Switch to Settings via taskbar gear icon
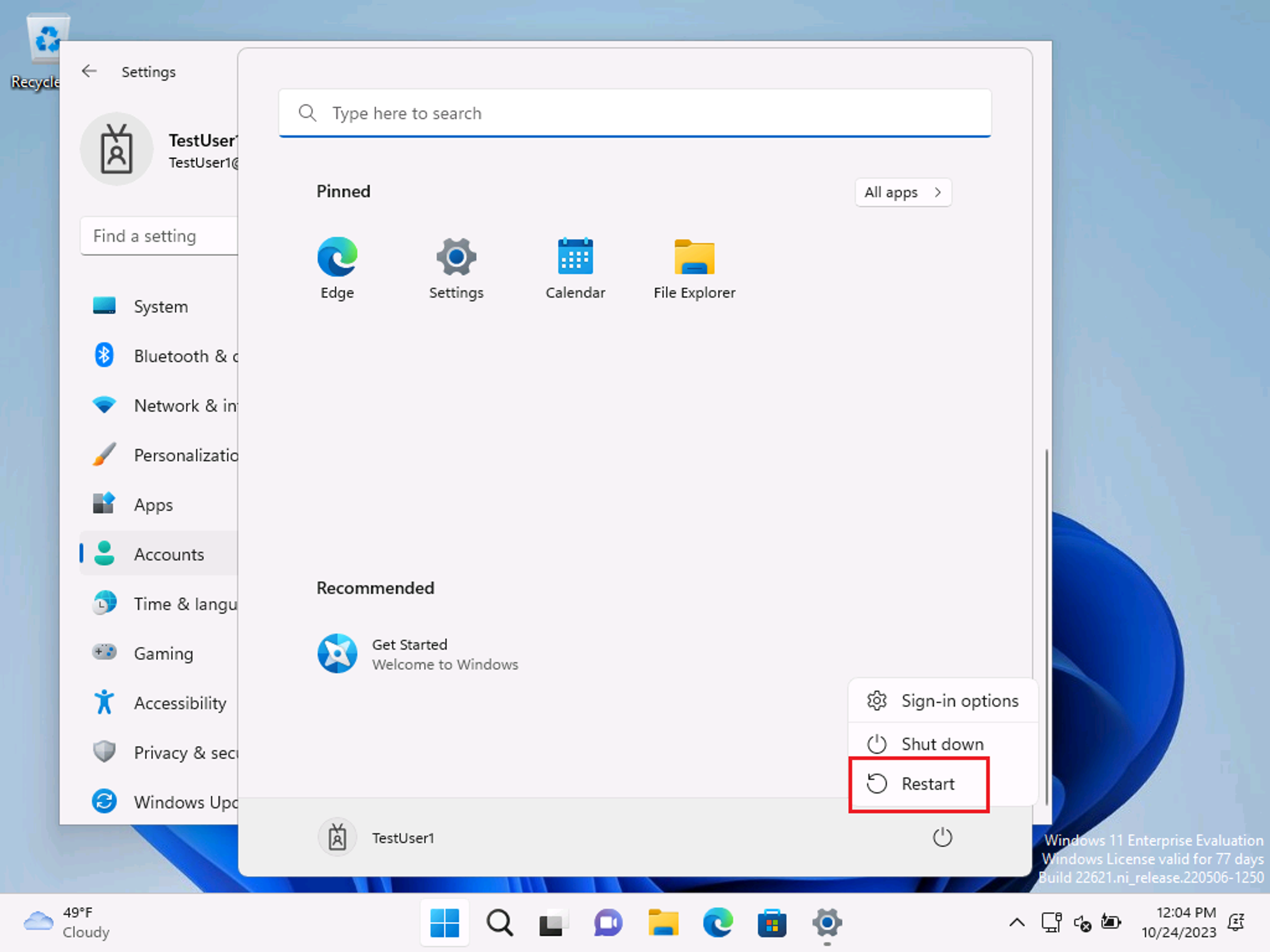 827,923
